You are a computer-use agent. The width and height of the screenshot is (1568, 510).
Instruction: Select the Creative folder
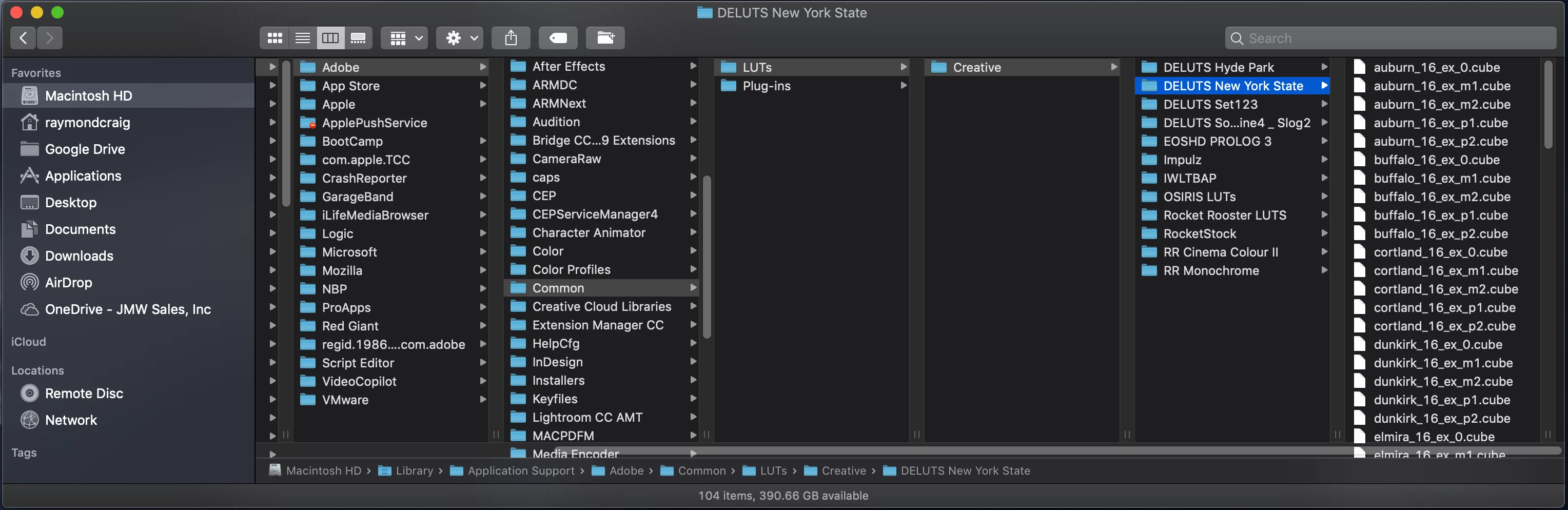click(1023, 67)
